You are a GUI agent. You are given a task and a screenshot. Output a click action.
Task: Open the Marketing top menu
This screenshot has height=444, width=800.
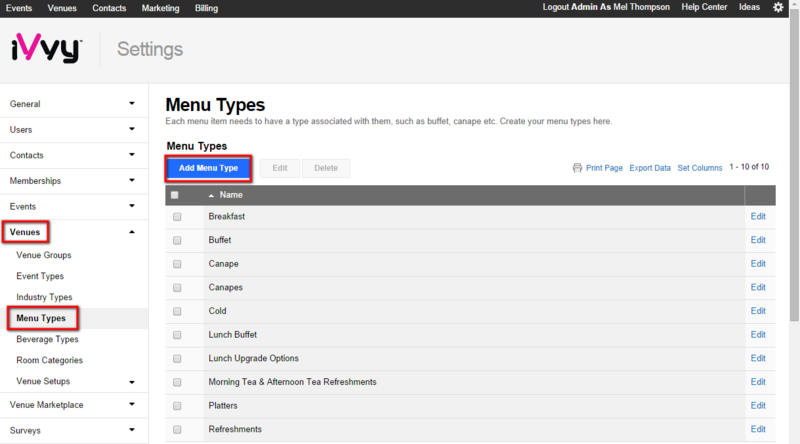[161, 8]
